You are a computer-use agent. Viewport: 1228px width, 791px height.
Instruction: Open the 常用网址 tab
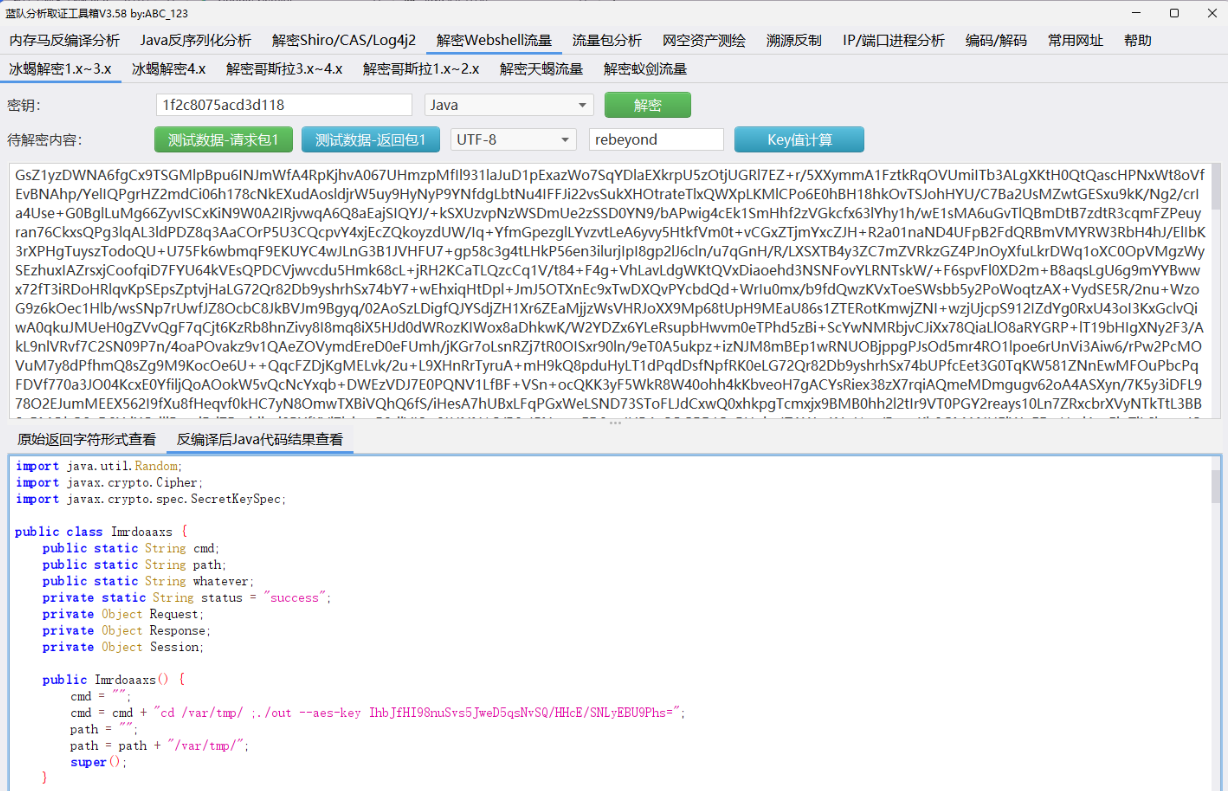(x=1076, y=41)
